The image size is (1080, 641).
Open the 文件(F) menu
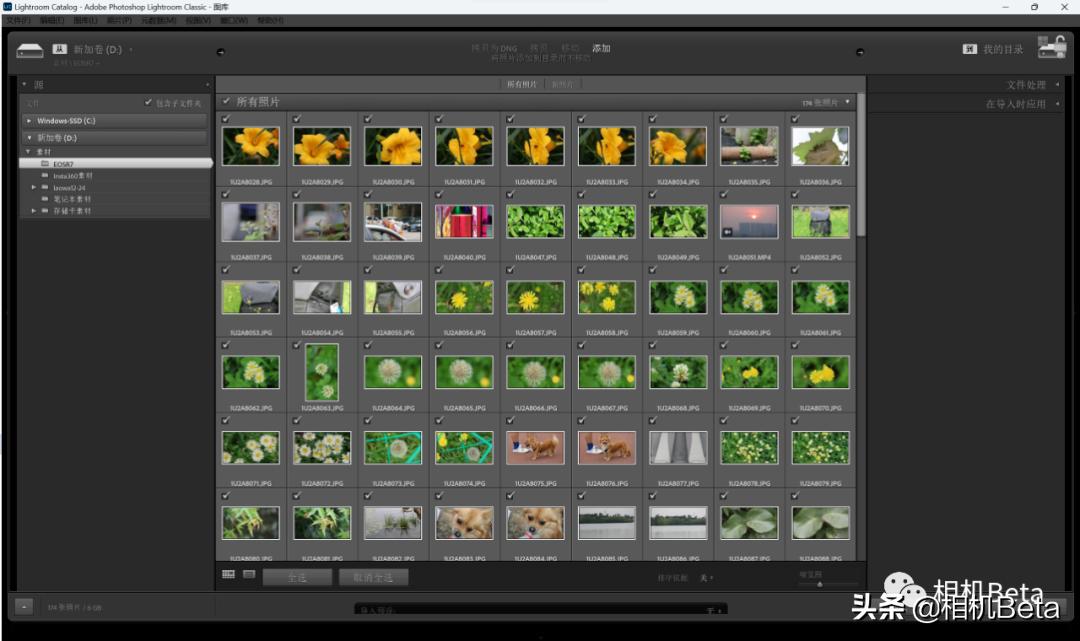(x=20, y=20)
